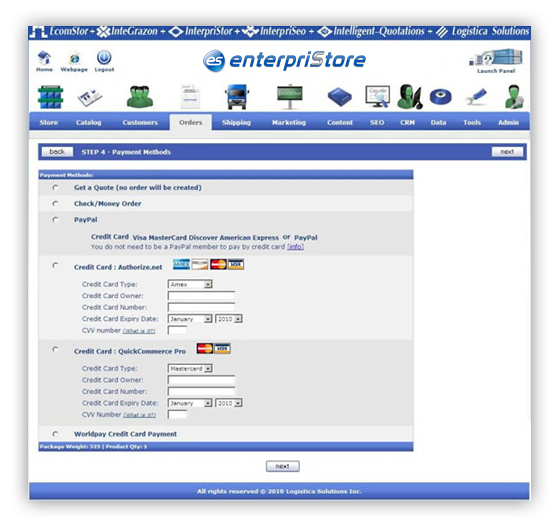Screen dimensions: 559x527
Task: Select Worldpay Credit Card Payment radio option
Action: pos(55,434)
